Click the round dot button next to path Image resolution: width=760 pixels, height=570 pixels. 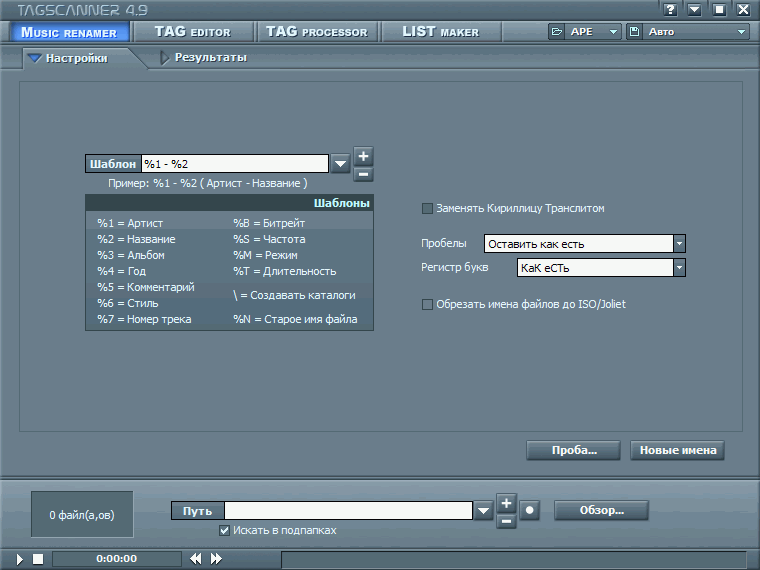click(529, 510)
